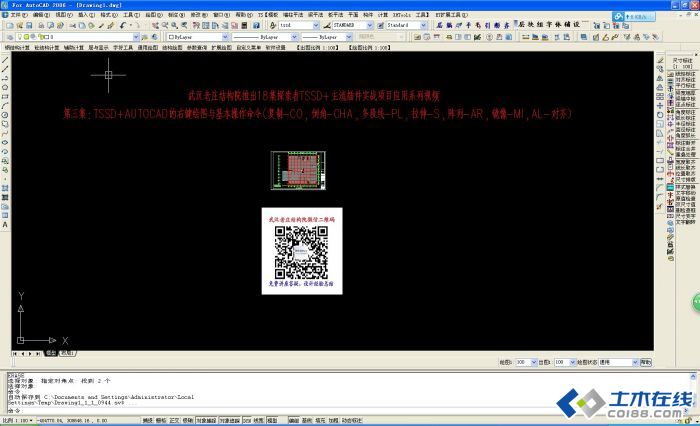Open the ByLayer color dropdown
700x426 pixels.
tap(225, 37)
